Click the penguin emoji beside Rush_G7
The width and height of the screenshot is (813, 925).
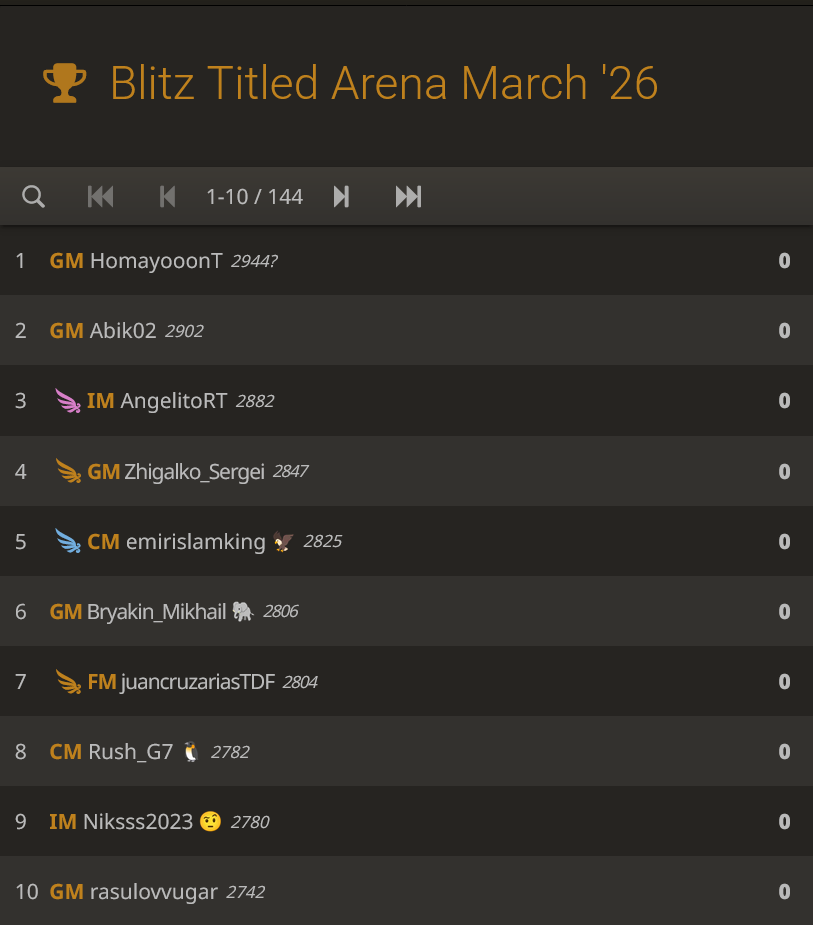click(192, 752)
